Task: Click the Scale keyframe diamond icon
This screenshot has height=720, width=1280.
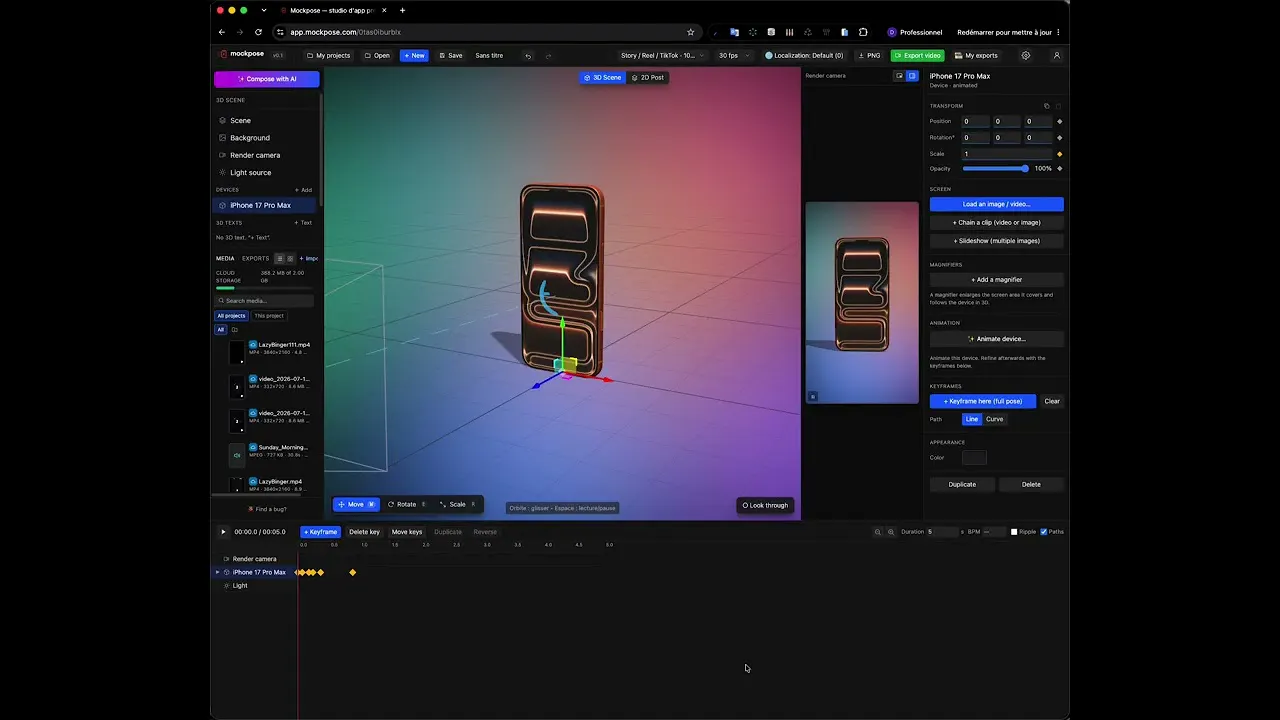Action: click(x=1059, y=154)
